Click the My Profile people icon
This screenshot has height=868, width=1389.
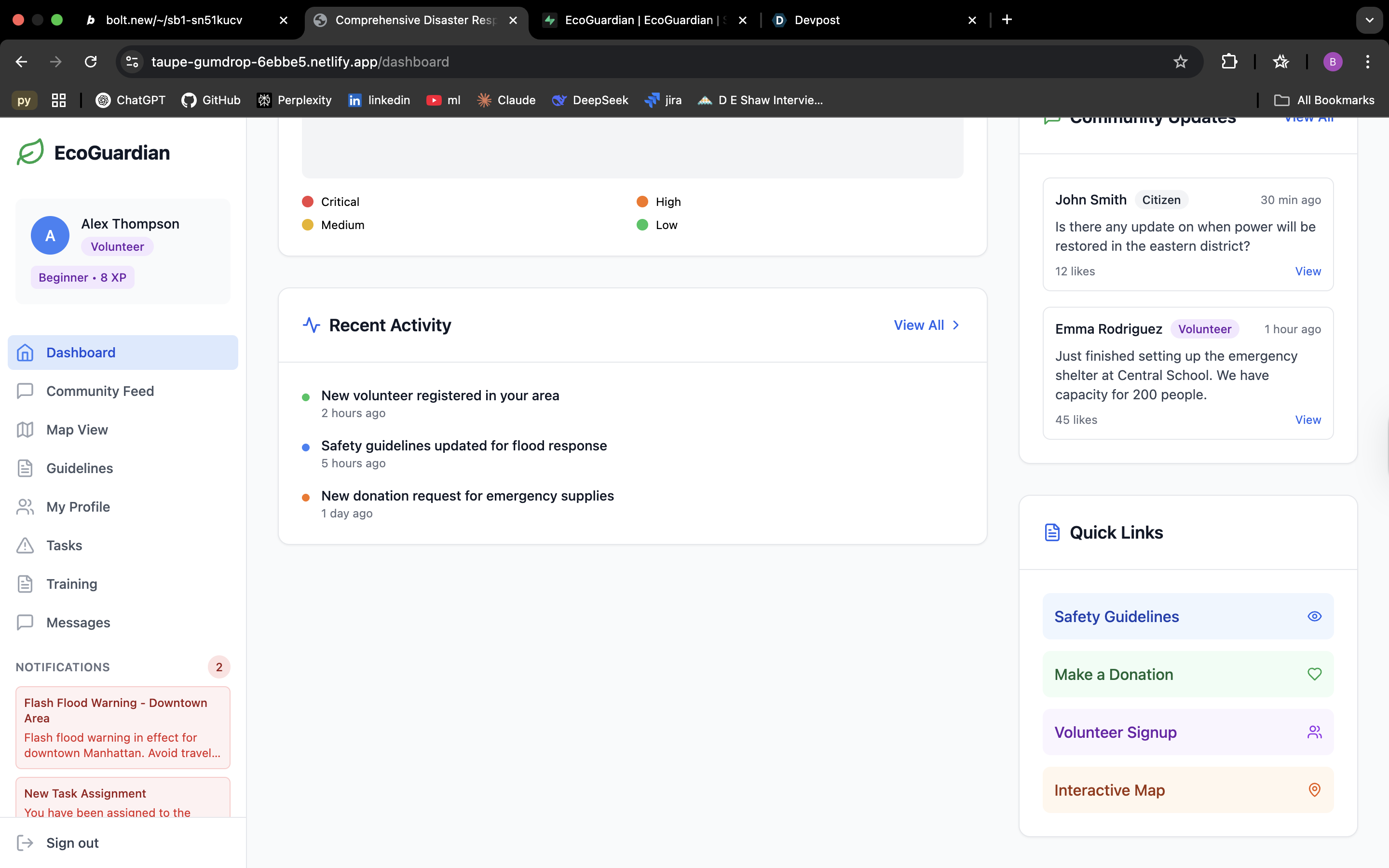coord(25,507)
